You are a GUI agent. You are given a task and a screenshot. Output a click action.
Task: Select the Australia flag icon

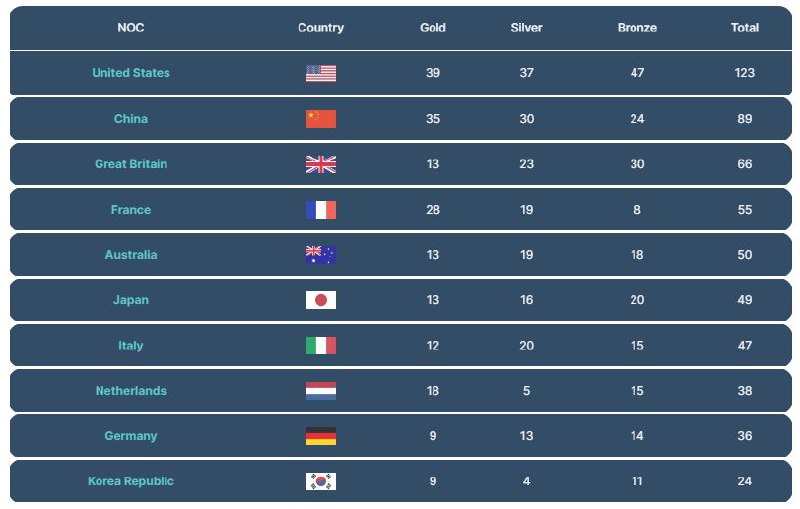point(321,255)
